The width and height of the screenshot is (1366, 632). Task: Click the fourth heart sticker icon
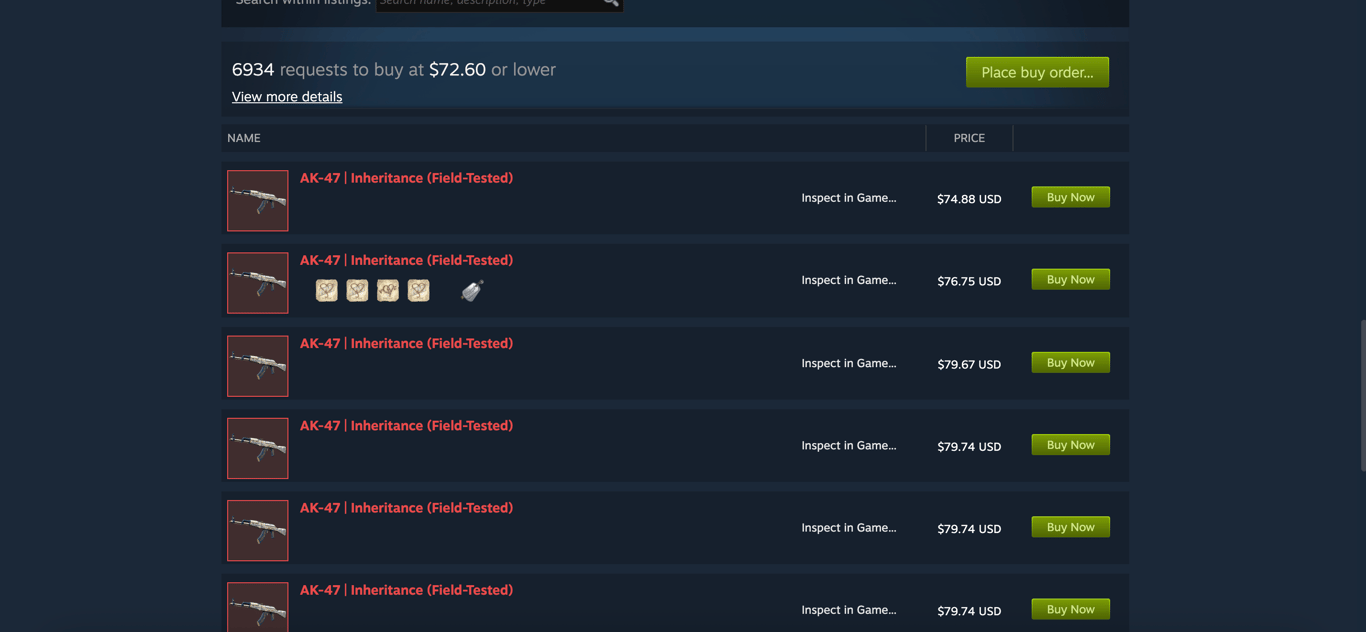(x=418, y=290)
